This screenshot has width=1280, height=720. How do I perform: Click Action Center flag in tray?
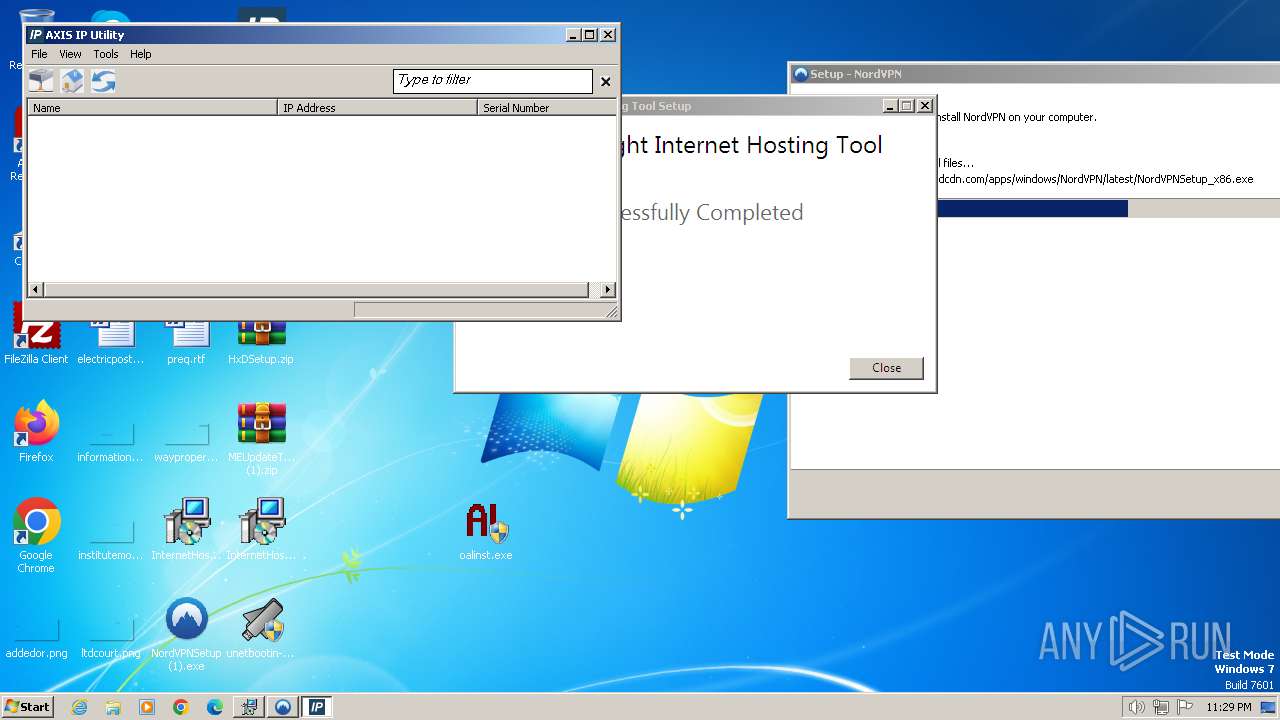1183,707
